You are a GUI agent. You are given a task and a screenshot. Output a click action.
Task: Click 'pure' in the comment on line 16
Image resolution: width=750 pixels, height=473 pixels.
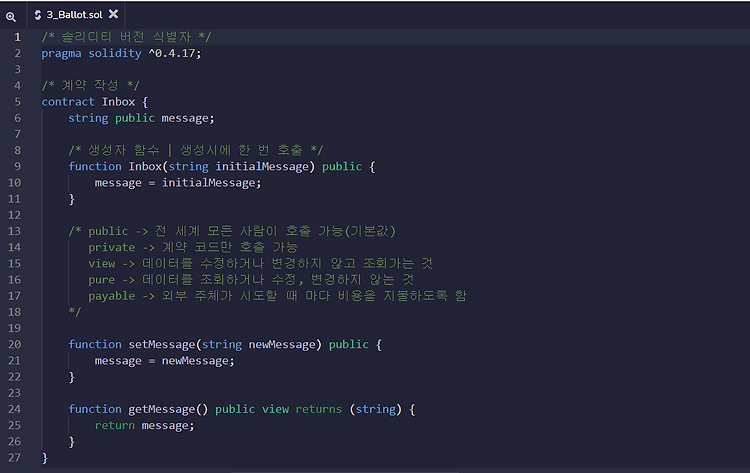[101, 280]
